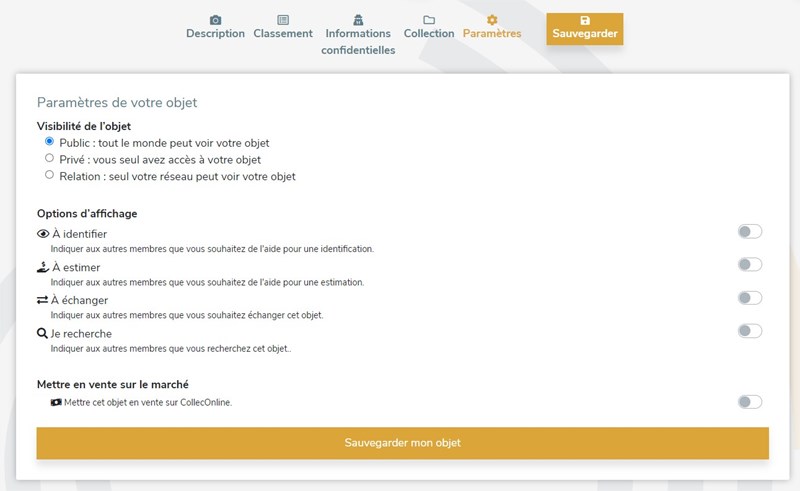This screenshot has width=800, height=491.
Task: Click the 'Privé : vous seul' label
Action: tap(160, 160)
